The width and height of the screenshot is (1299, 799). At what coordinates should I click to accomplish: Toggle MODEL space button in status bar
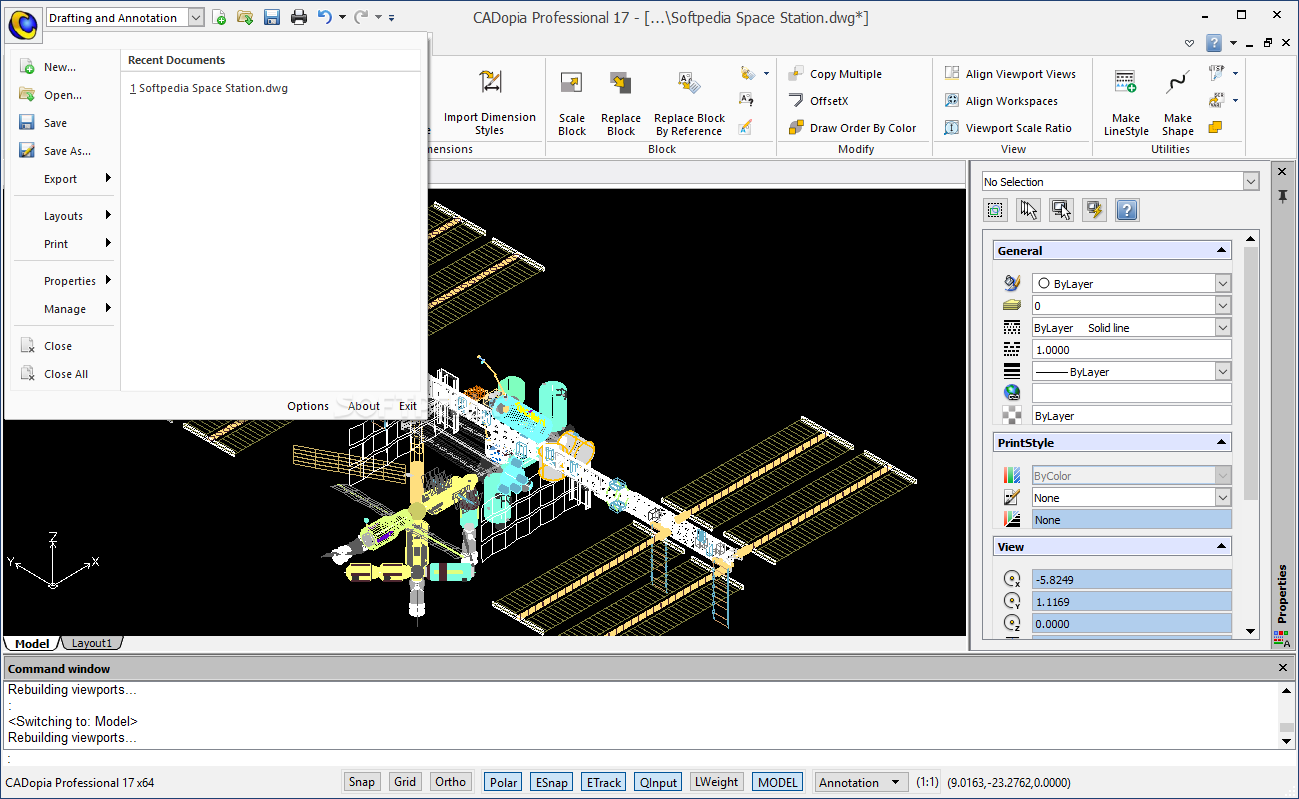click(778, 782)
